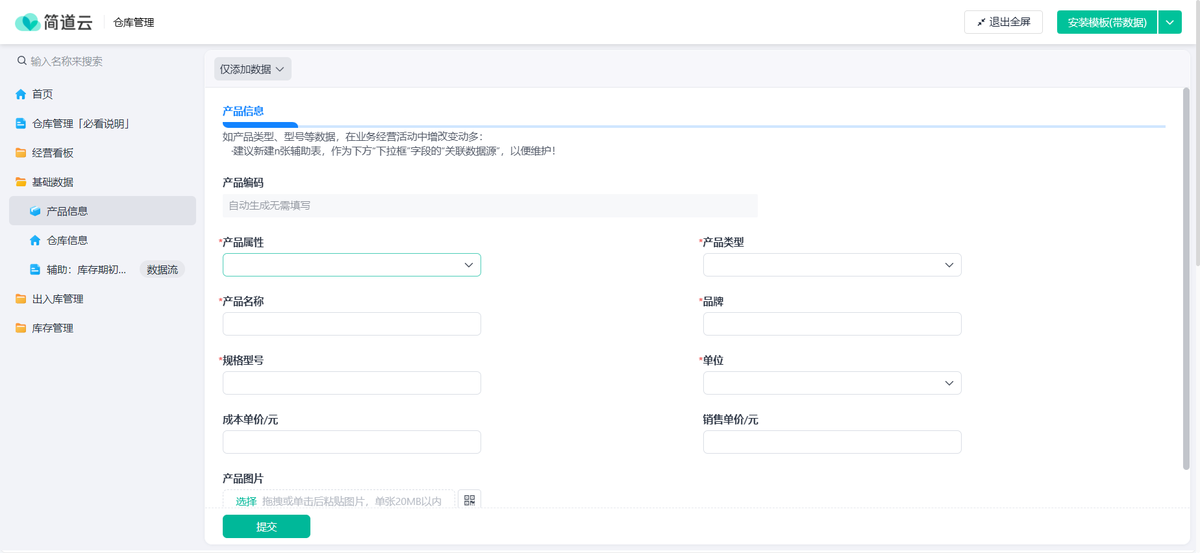Click the 库存管理 folder icon
Image resolution: width=1200 pixels, height=553 pixels.
(21, 328)
